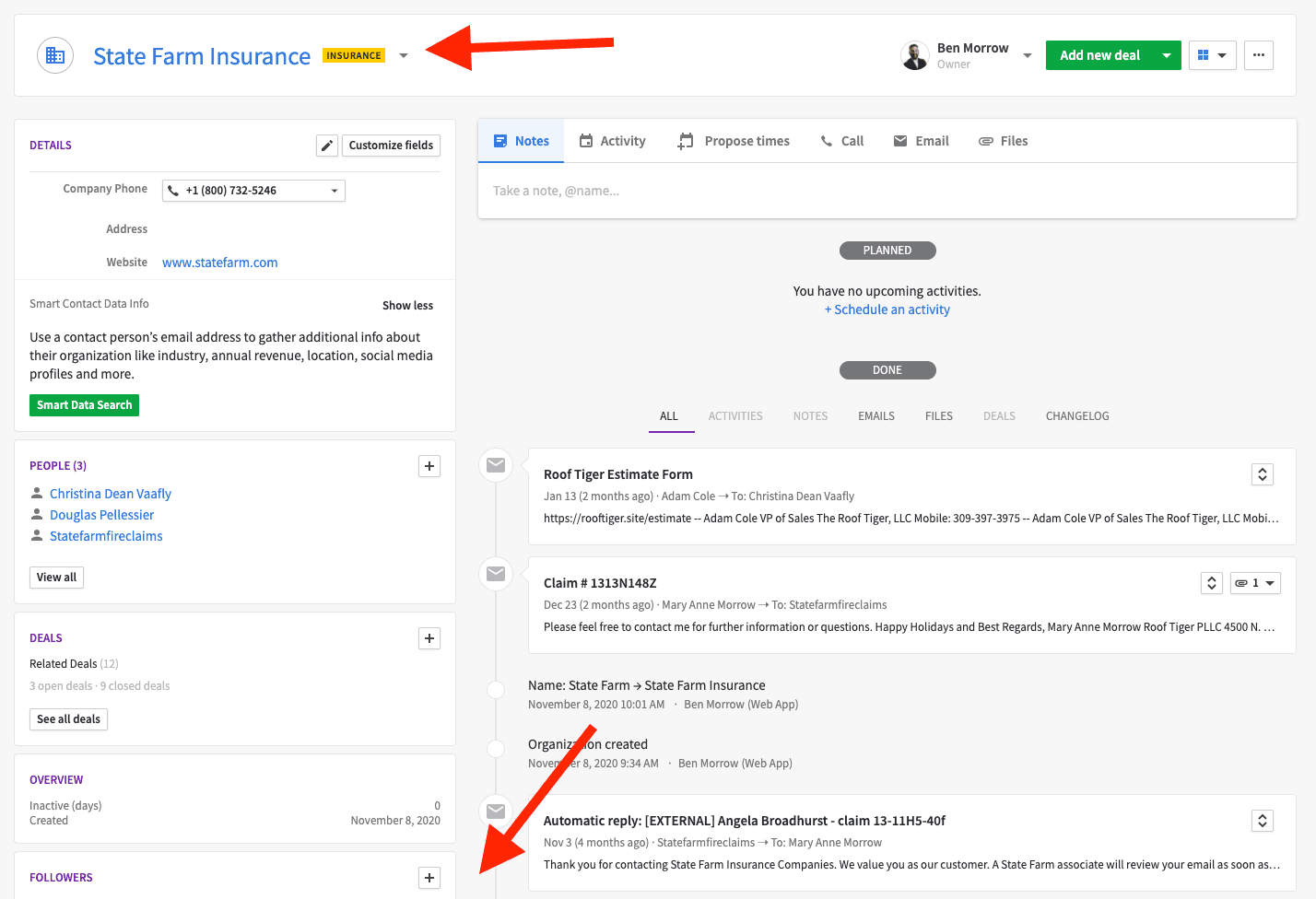Image resolution: width=1316 pixels, height=899 pixels.
Task: Expand the Roof Tiger Estimate Form email
Action: pos(1263,474)
